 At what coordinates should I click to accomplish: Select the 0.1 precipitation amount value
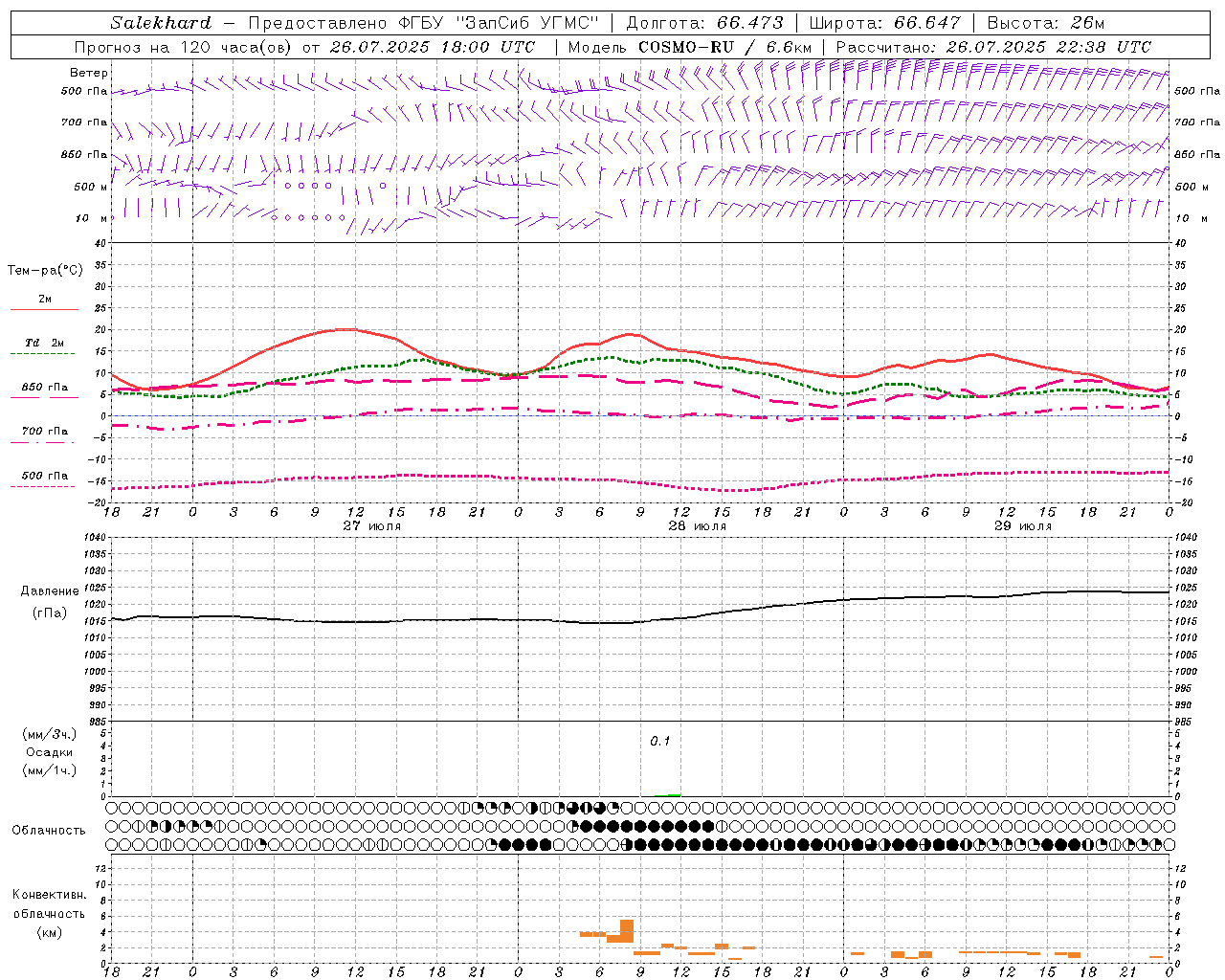point(660,742)
